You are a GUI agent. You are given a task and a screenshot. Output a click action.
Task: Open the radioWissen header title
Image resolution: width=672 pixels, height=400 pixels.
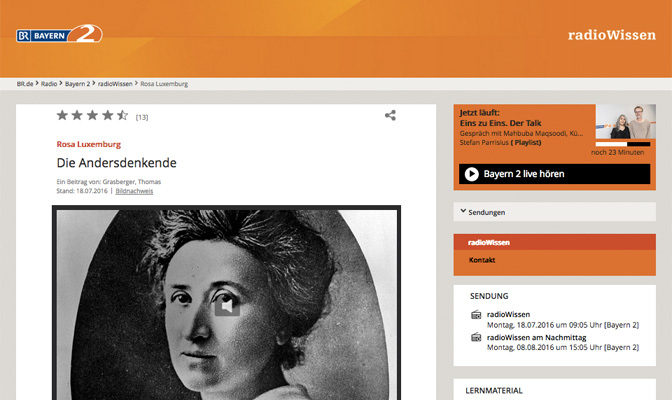pos(612,35)
